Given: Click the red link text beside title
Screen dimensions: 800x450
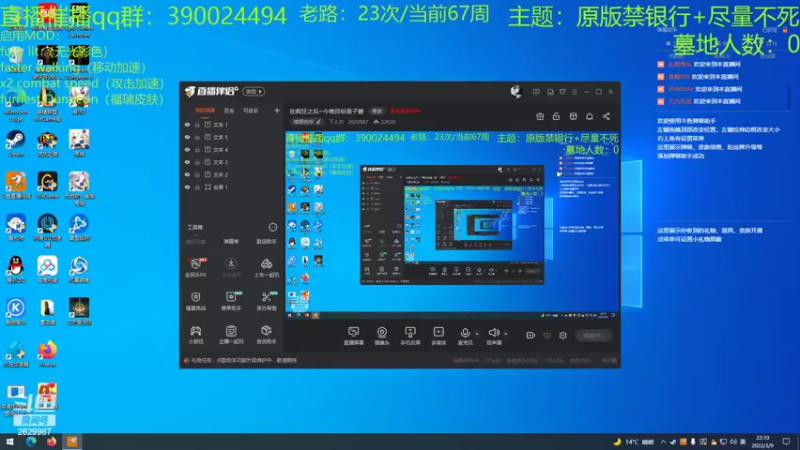Looking at the screenshot, I should tap(405, 111).
